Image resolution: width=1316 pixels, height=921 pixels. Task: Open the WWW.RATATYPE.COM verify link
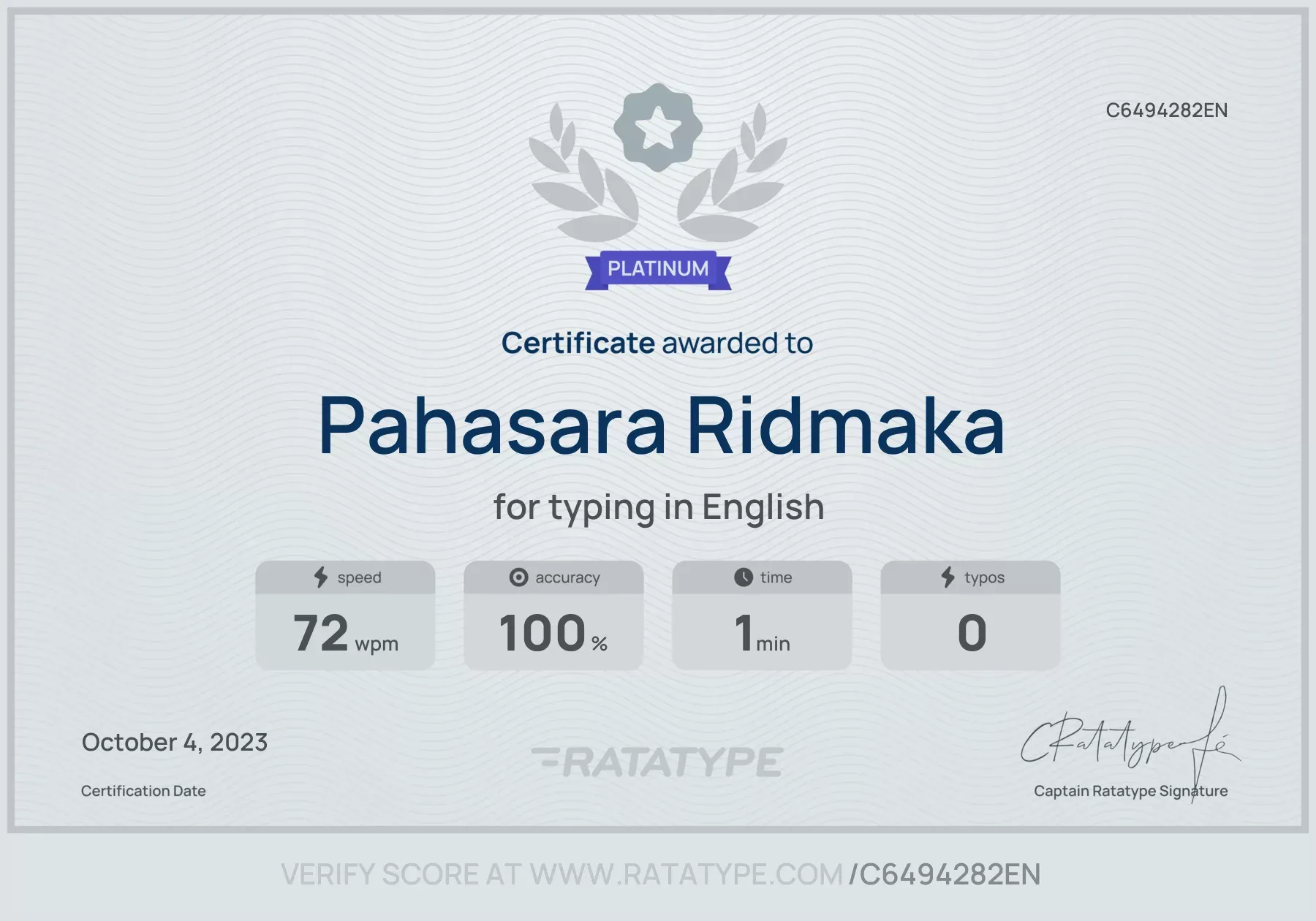[x=686, y=875]
